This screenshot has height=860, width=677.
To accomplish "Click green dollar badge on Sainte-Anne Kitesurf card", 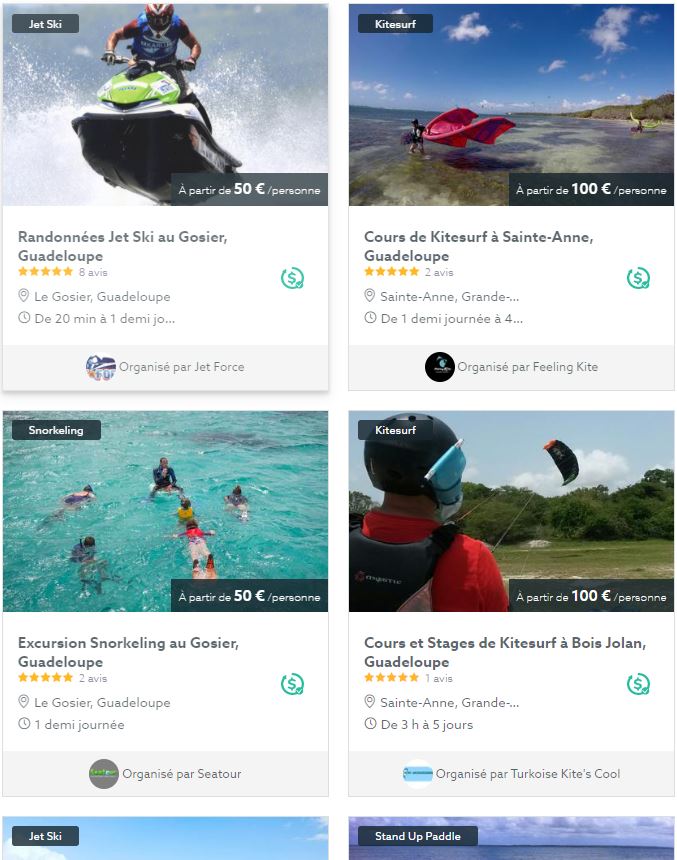I will coord(638,278).
